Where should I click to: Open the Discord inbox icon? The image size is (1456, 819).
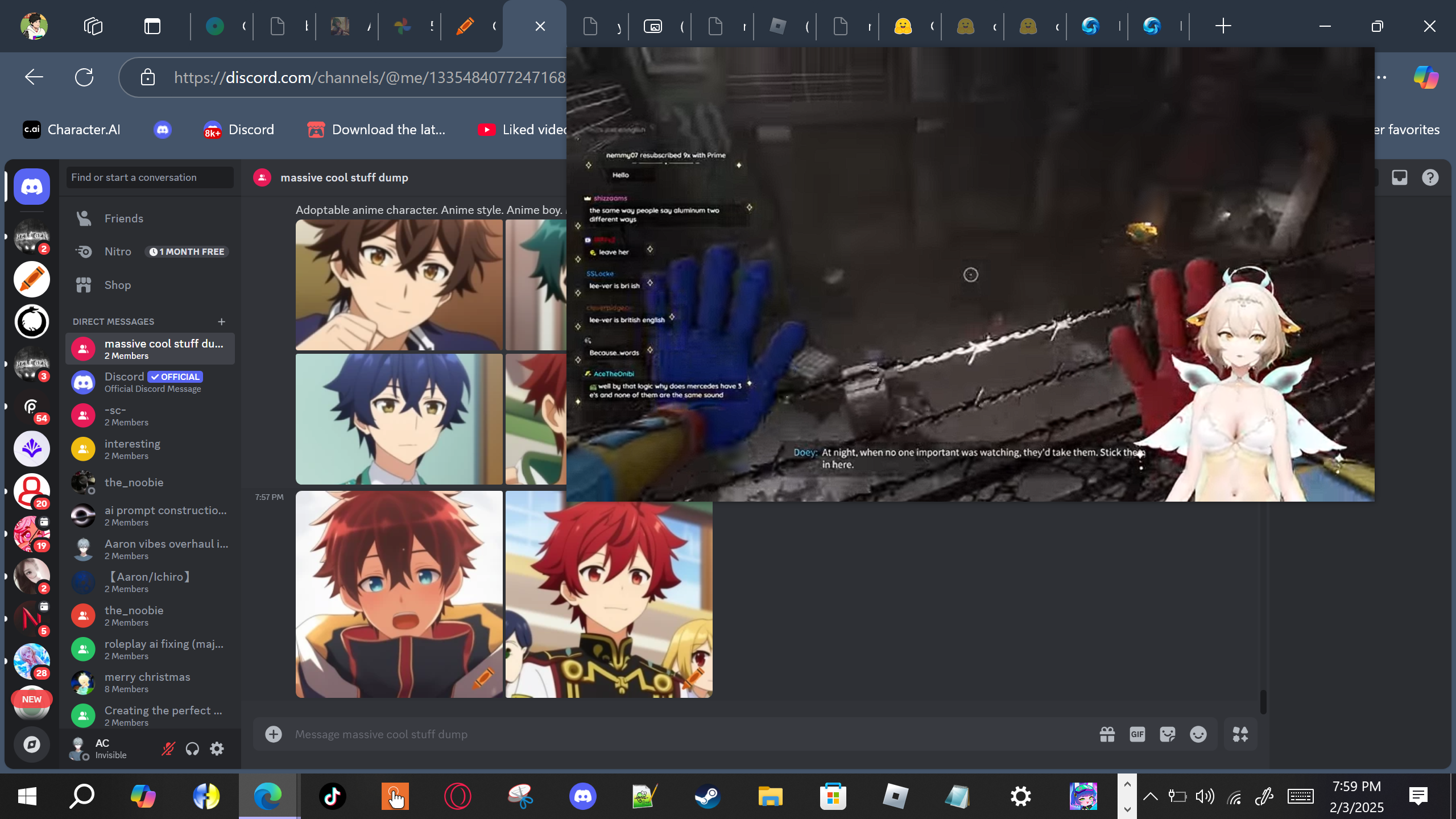pyautogui.click(x=1400, y=177)
